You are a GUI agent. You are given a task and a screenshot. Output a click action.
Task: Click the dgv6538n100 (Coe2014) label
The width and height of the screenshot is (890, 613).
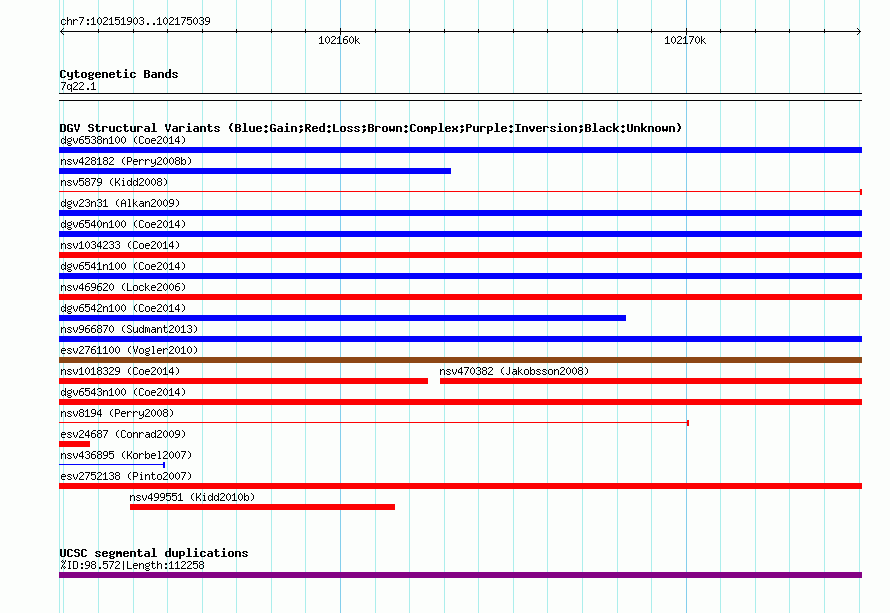[123, 140]
